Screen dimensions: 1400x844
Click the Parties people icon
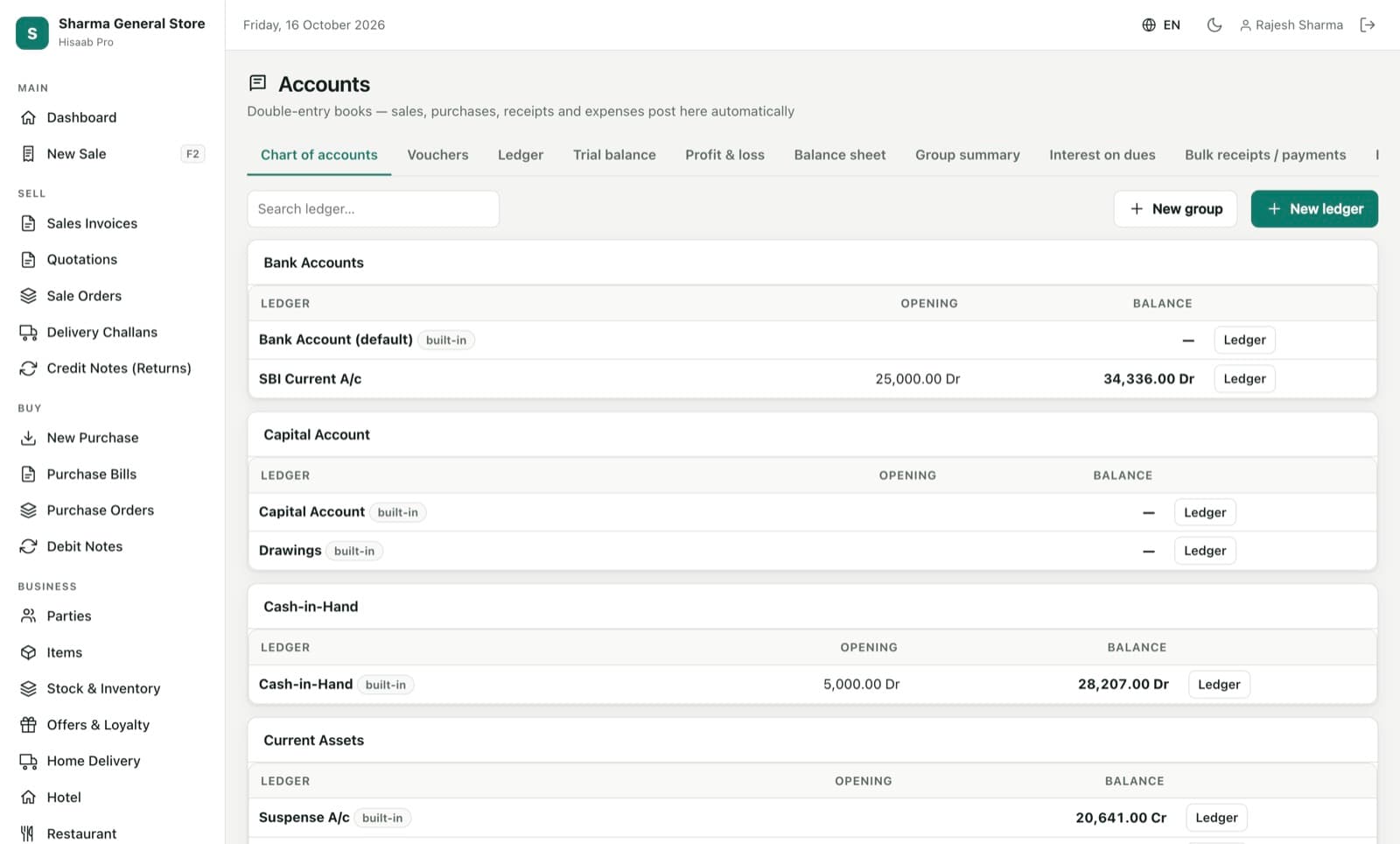pos(29,616)
